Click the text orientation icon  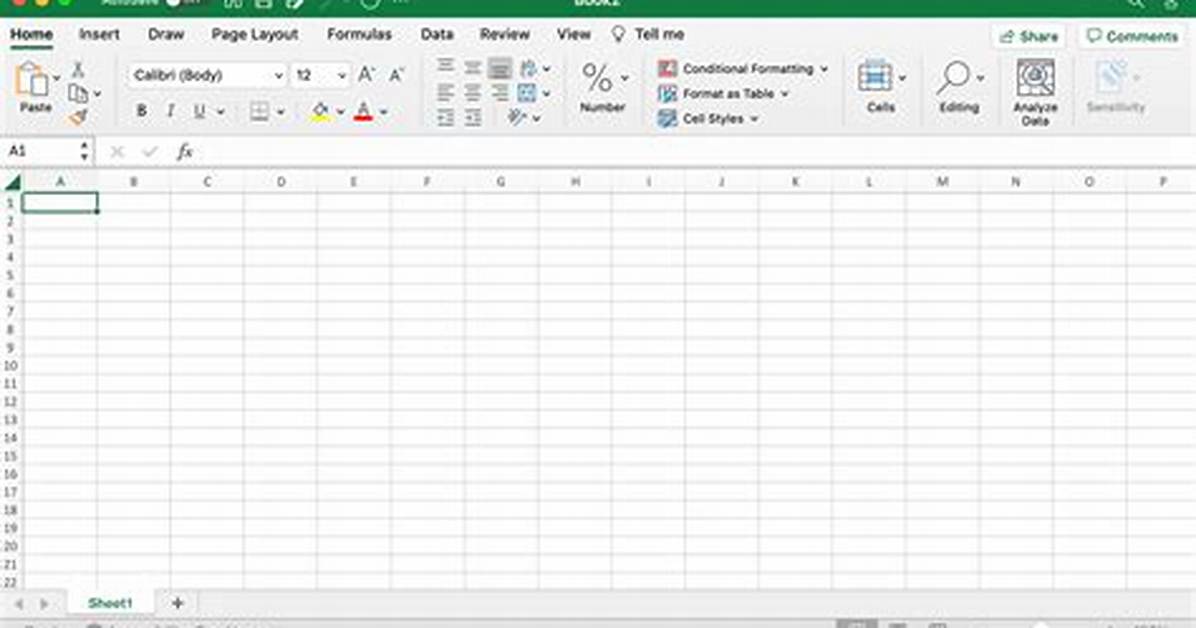pos(518,117)
